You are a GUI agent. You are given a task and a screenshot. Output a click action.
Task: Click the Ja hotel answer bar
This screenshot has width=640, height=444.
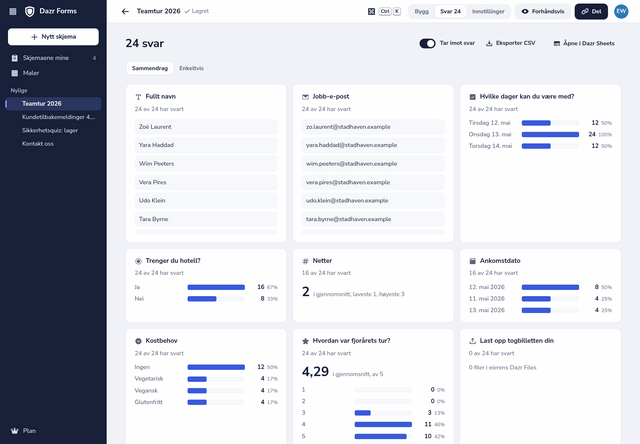tap(216, 287)
